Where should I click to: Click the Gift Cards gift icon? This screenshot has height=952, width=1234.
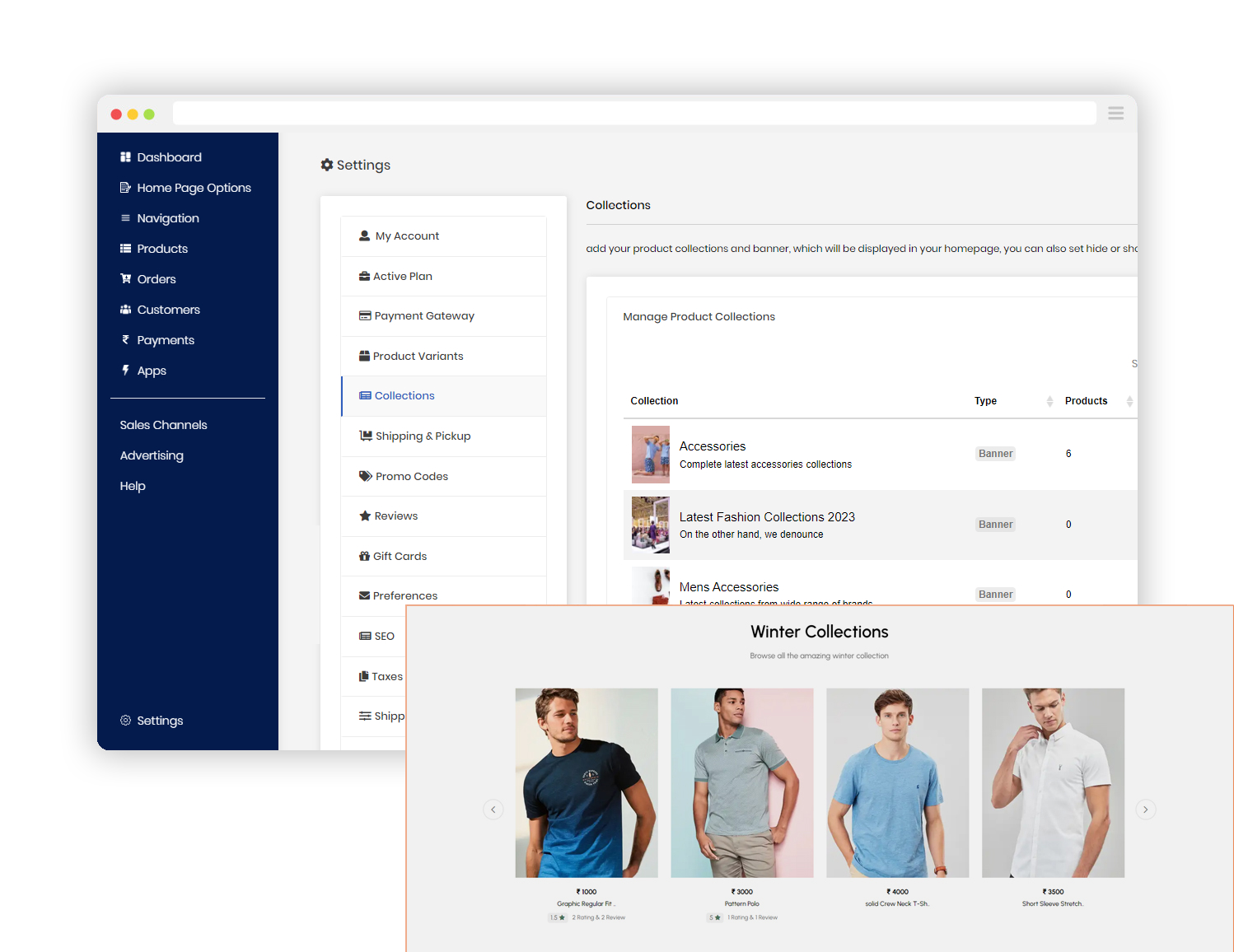[x=364, y=557]
